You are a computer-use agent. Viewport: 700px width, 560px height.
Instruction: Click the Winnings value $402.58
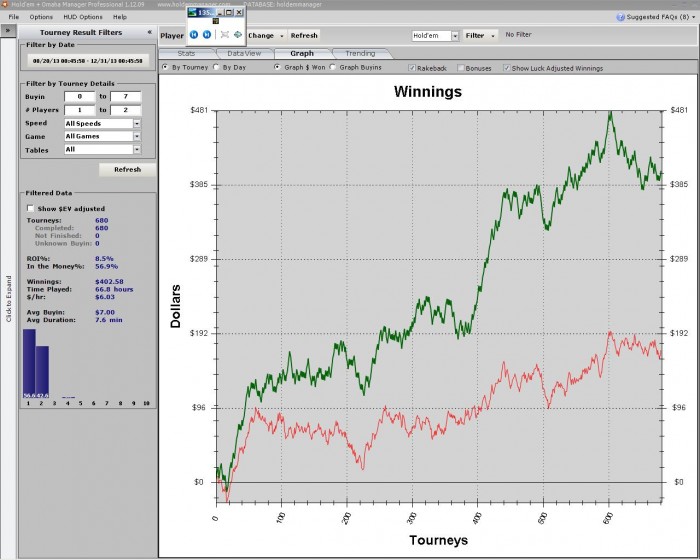(109, 282)
